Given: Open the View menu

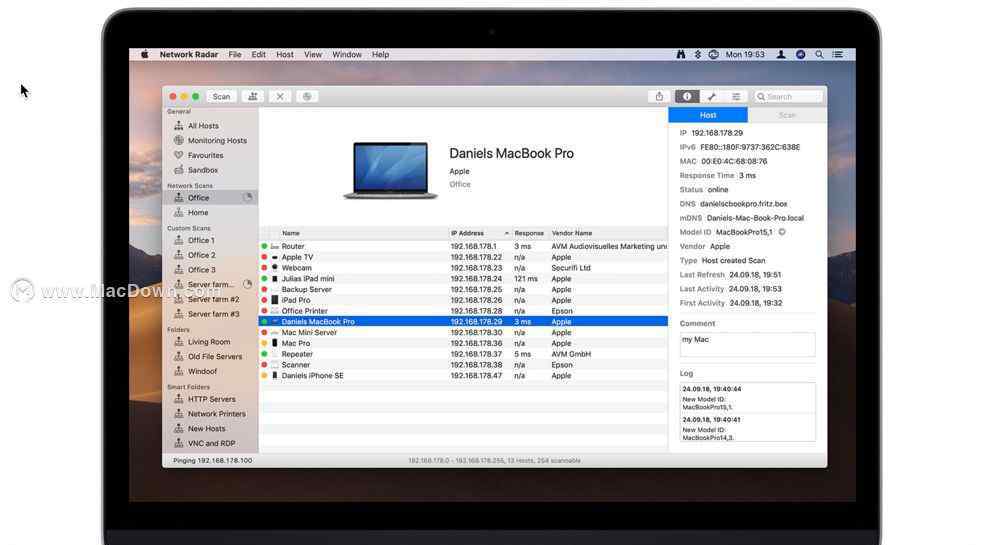Looking at the screenshot, I should (x=313, y=55).
